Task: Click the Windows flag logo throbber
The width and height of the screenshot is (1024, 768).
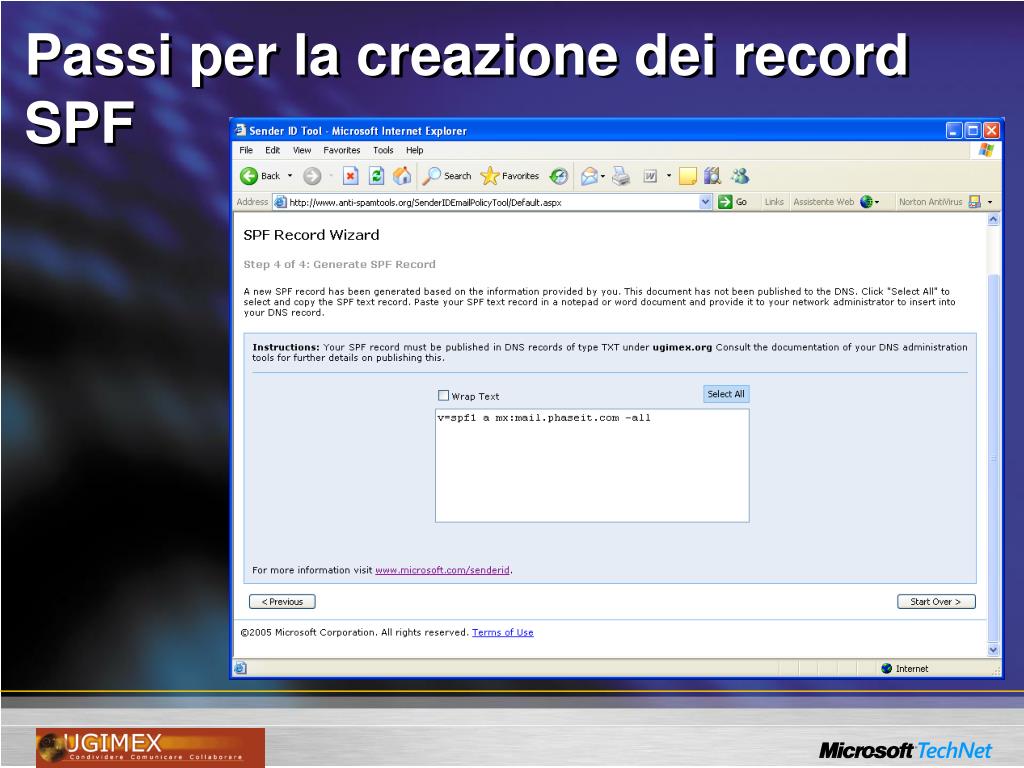Action: point(985,150)
